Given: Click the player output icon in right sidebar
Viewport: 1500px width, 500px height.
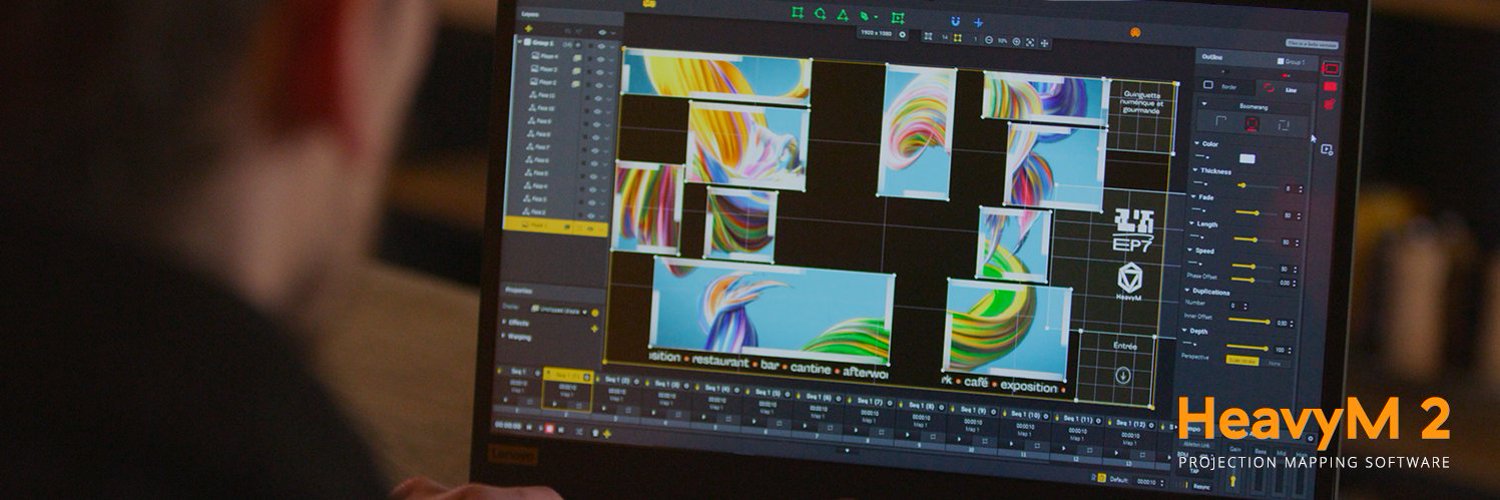Looking at the screenshot, I should pyautogui.click(x=1327, y=149).
